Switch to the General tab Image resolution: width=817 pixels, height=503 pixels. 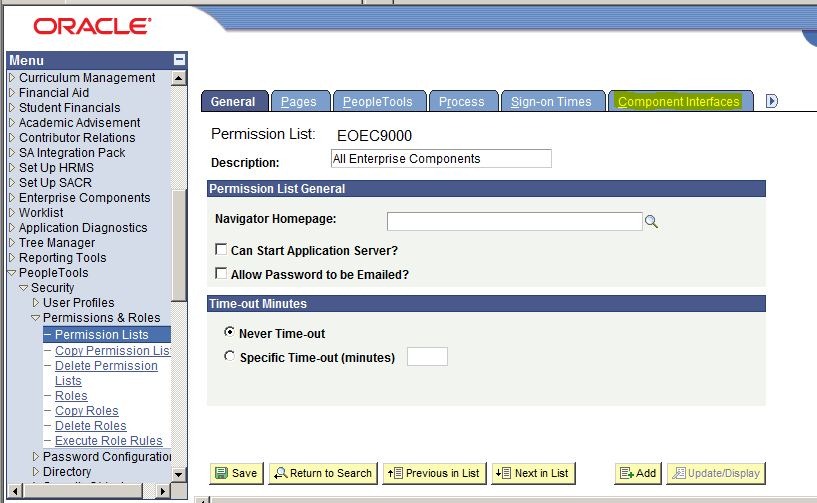pos(234,101)
